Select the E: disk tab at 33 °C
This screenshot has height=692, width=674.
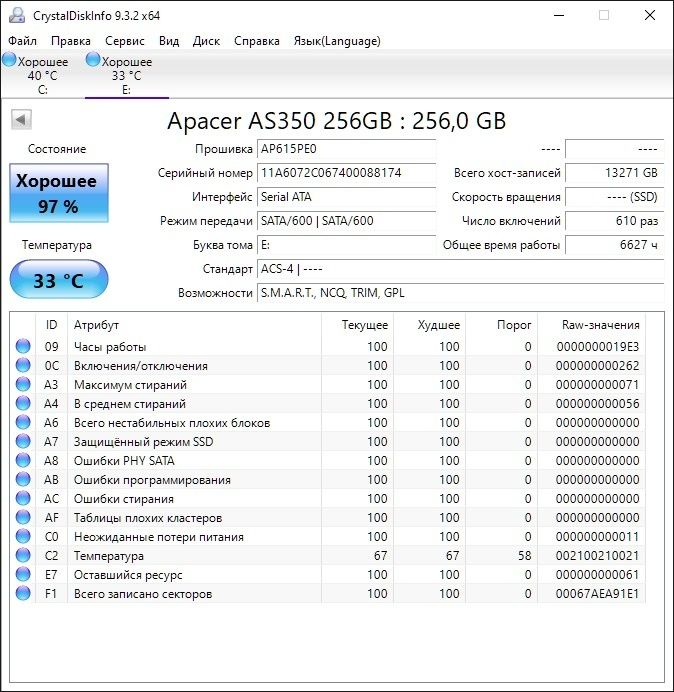coord(127,75)
